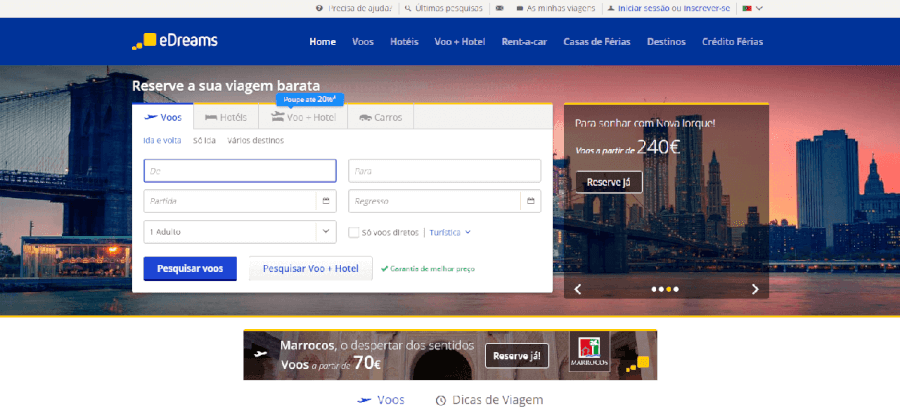Click the De origin input field
This screenshot has height=414, width=900.
[239, 171]
